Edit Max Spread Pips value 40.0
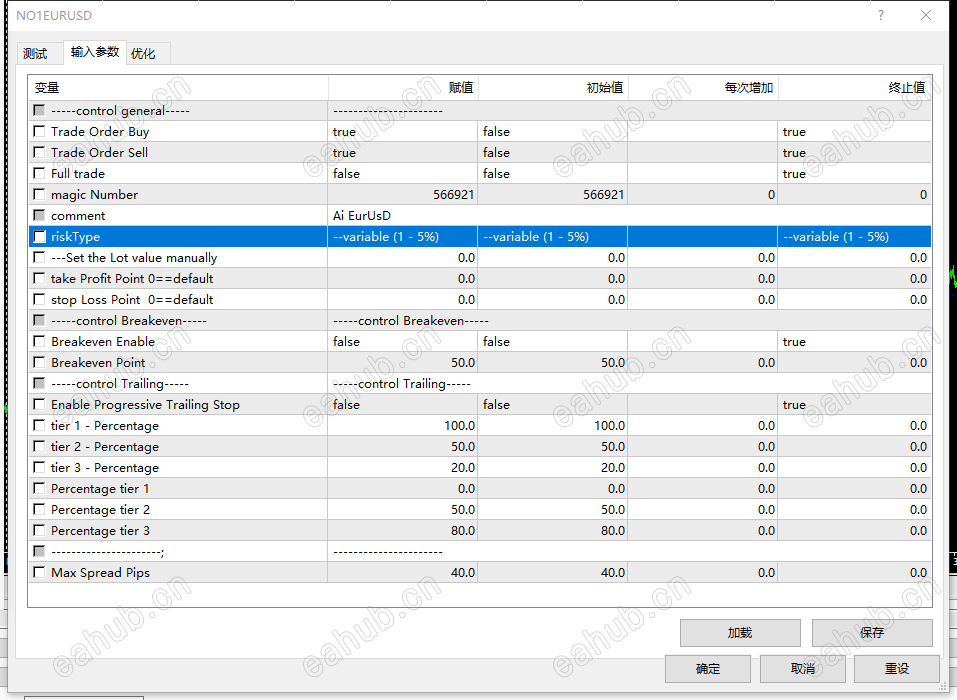 pos(402,572)
